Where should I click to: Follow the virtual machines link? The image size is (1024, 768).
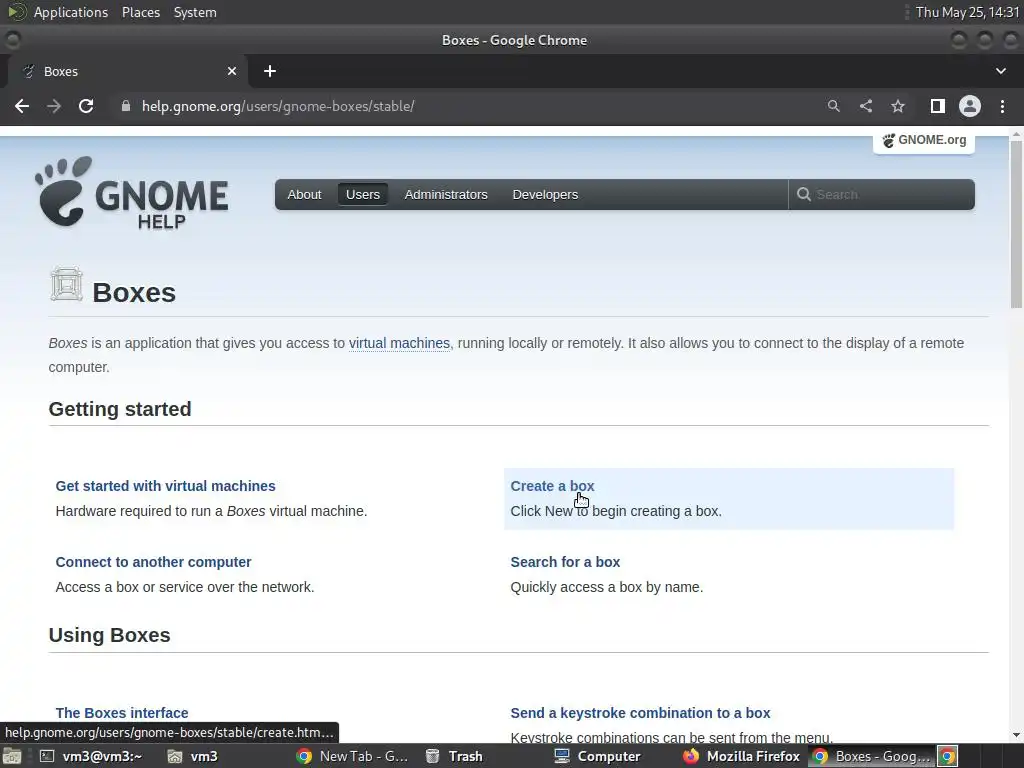pos(399,343)
